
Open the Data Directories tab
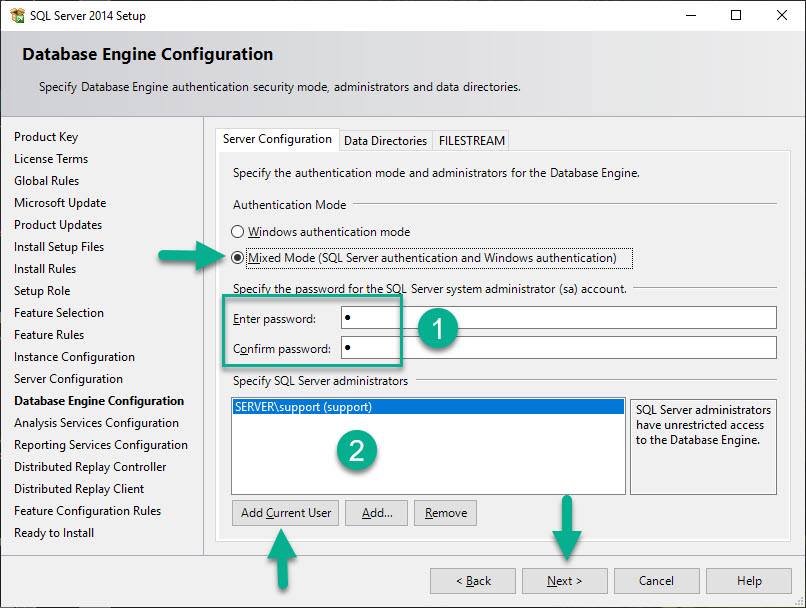coord(386,141)
